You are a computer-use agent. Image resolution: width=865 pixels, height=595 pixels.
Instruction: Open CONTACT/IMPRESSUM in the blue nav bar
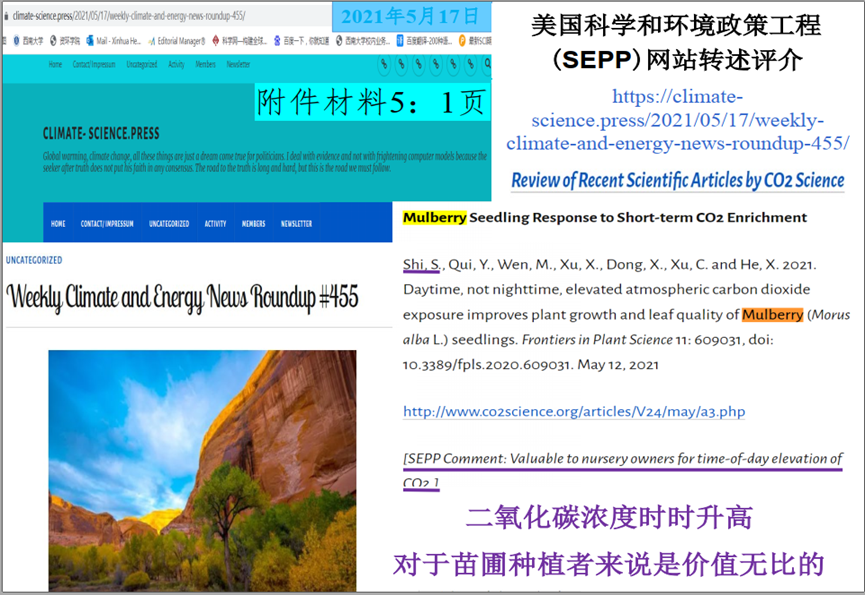click(x=106, y=223)
